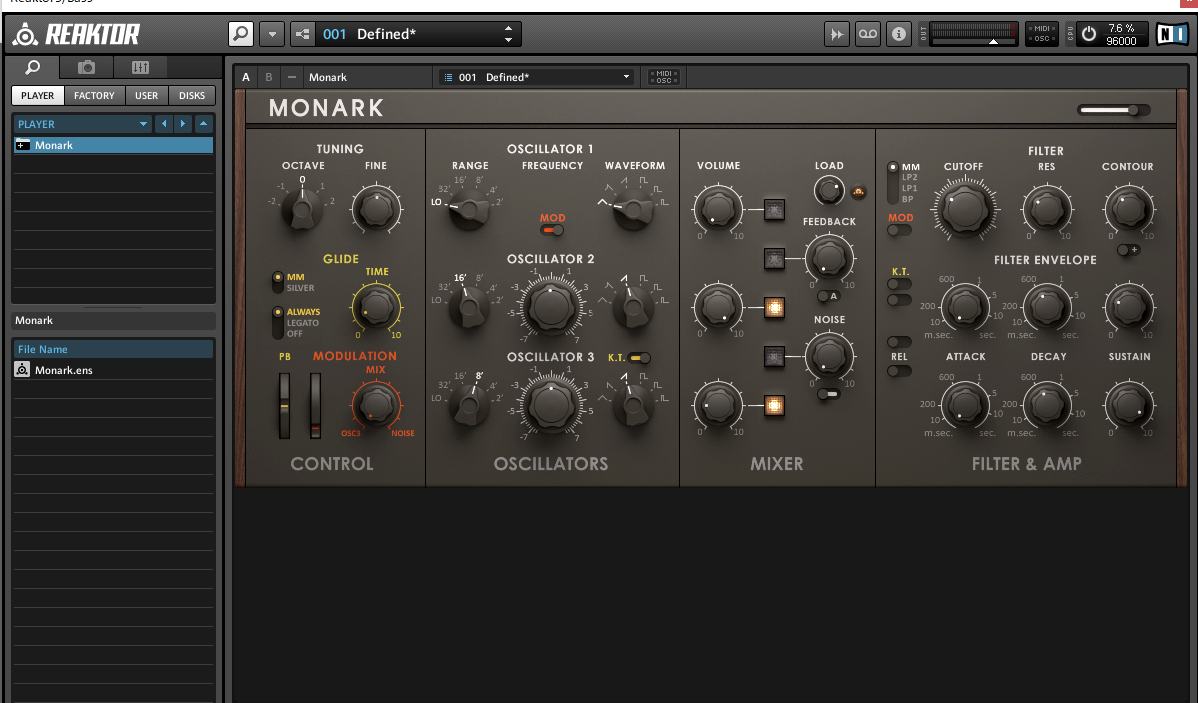Image resolution: width=1198 pixels, height=703 pixels.
Task: Click the browser up-folder arrow
Action: 203,124
